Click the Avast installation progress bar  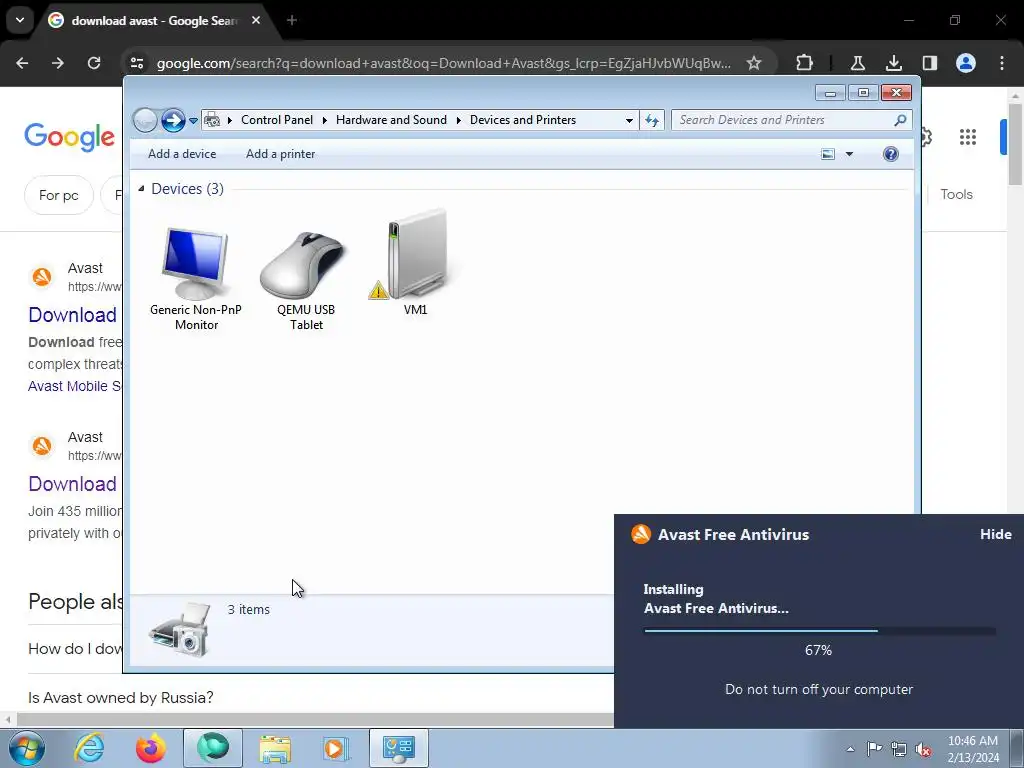click(820, 631)
